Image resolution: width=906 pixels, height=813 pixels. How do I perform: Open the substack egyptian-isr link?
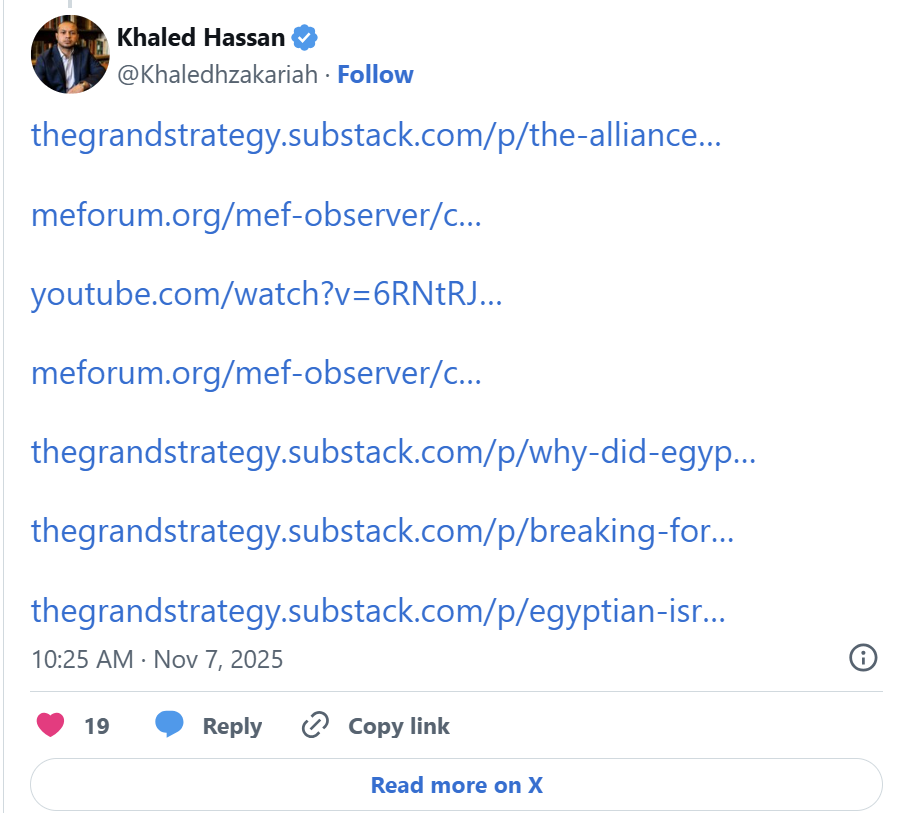pyautogui.click(x=378, y=610)
